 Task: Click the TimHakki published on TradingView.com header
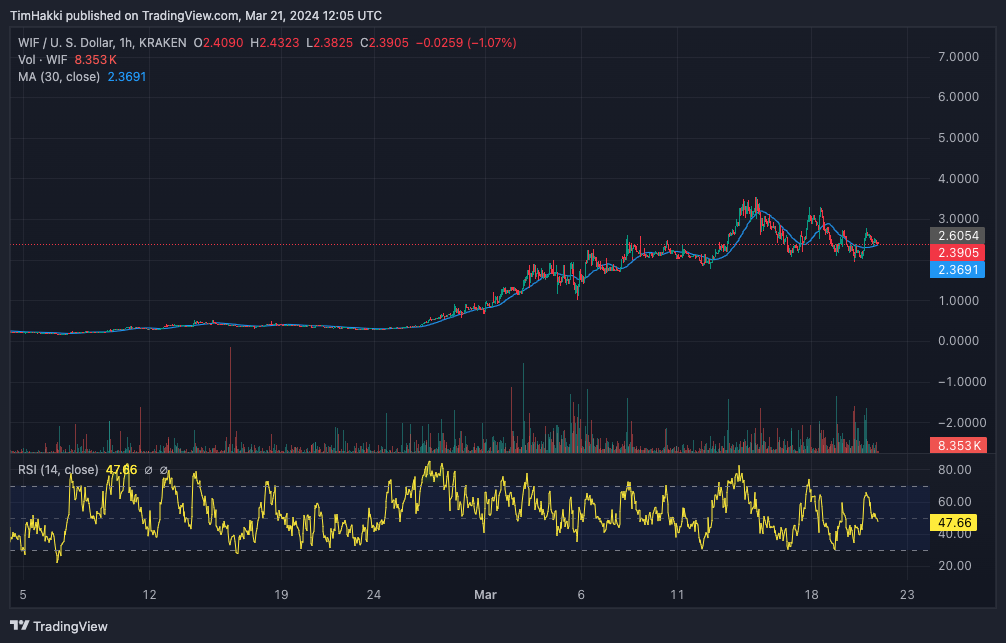pyautogui.click(x=196, y=15)
